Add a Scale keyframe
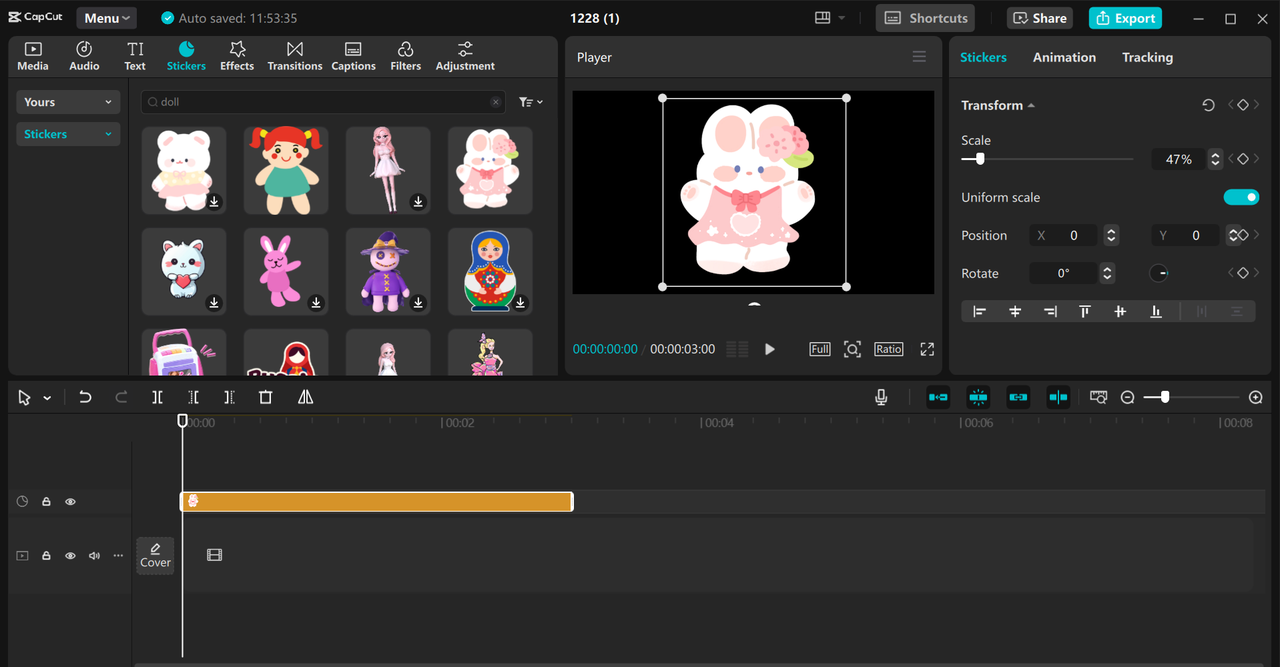This screenshot has width=1280, height=667. click(x=1243, y=159)
